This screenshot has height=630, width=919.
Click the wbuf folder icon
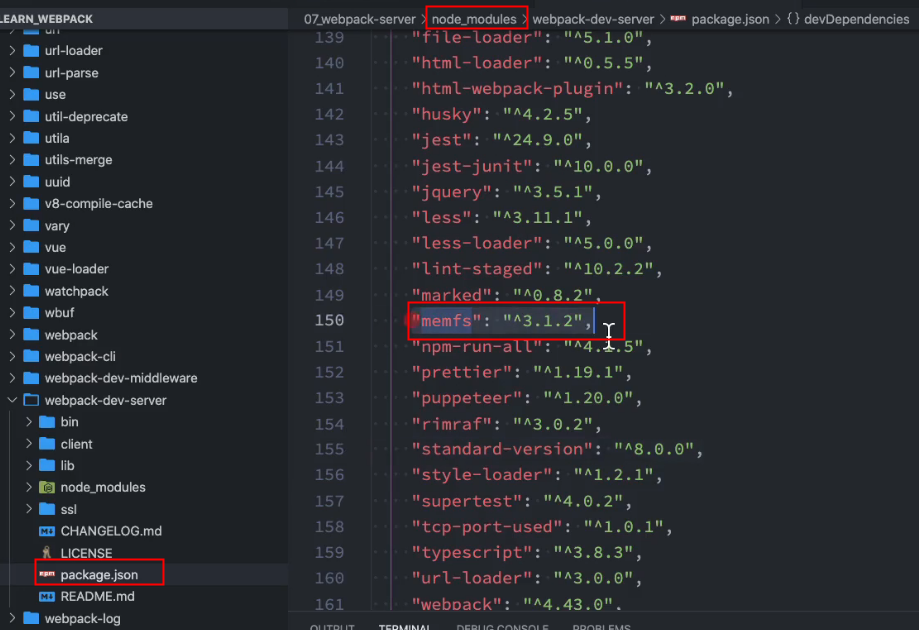tap(31, 313)
